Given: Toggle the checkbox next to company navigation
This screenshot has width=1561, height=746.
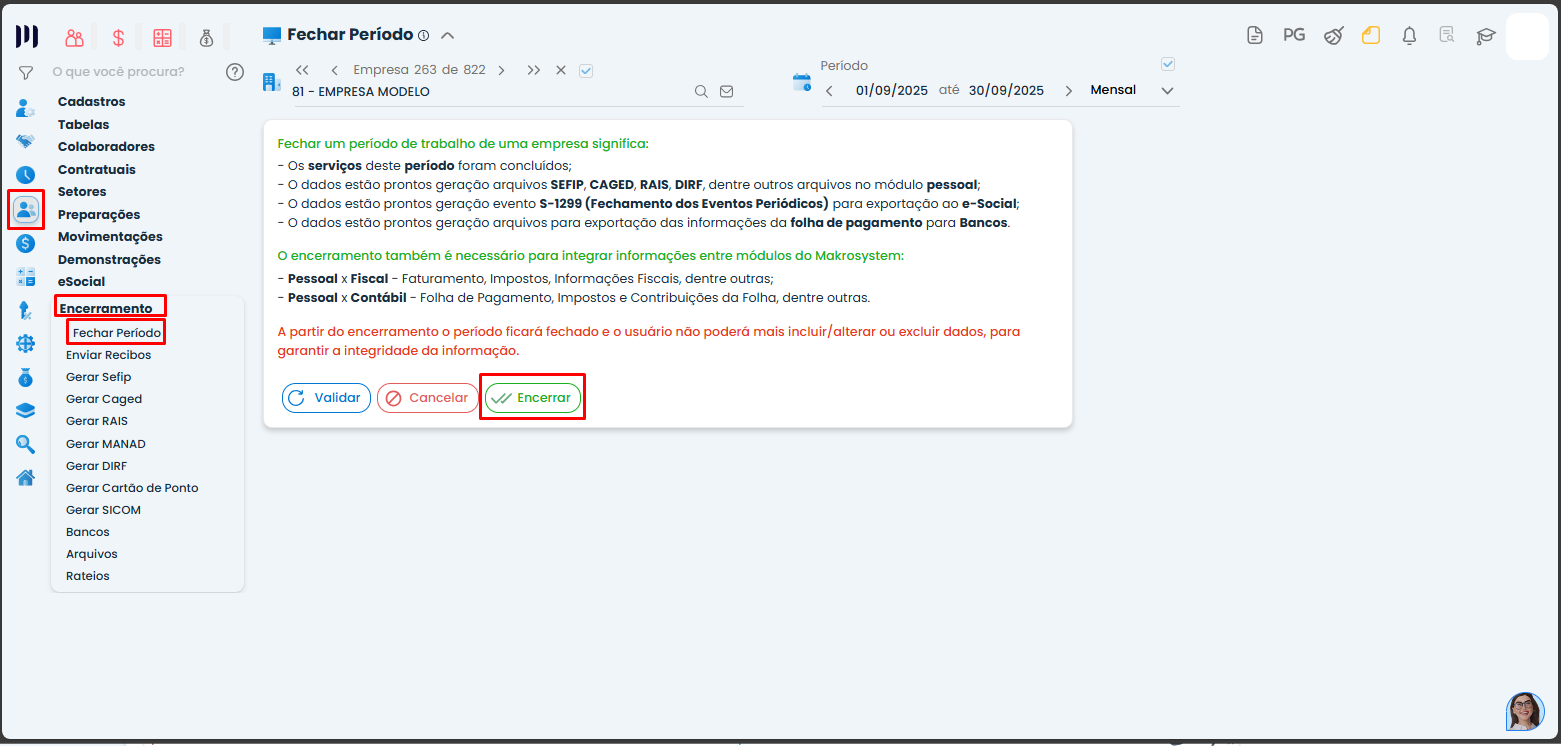Looking at the screenshot, I should point(586,70).
